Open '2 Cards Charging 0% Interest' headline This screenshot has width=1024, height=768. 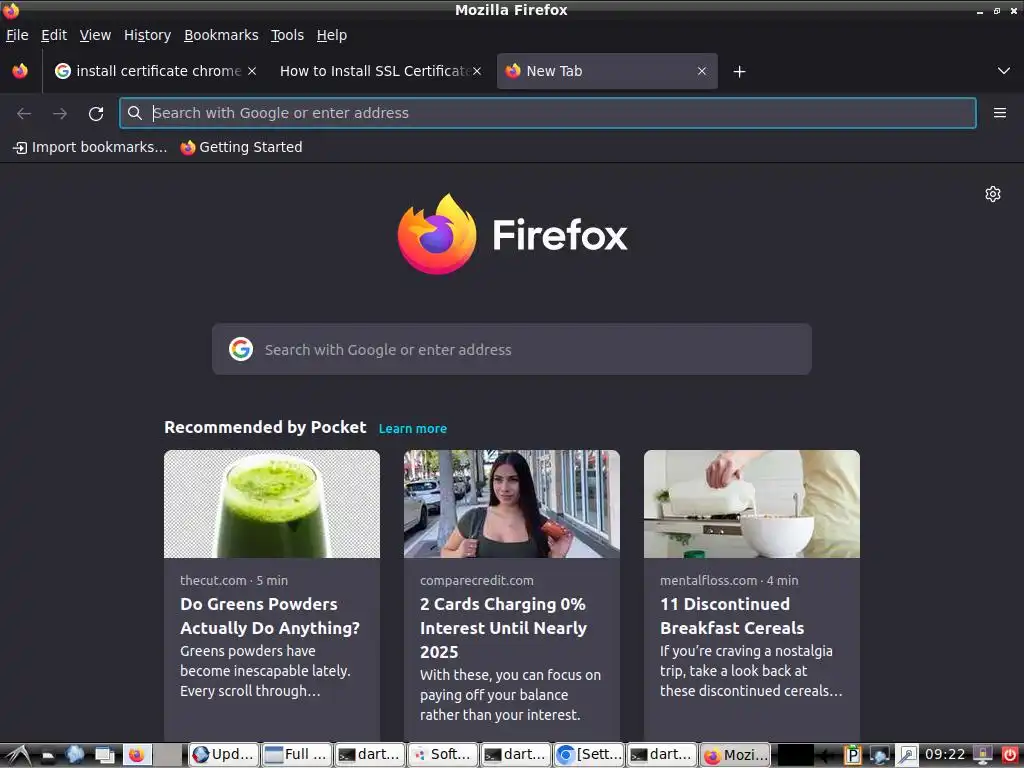tap(504, 628)
